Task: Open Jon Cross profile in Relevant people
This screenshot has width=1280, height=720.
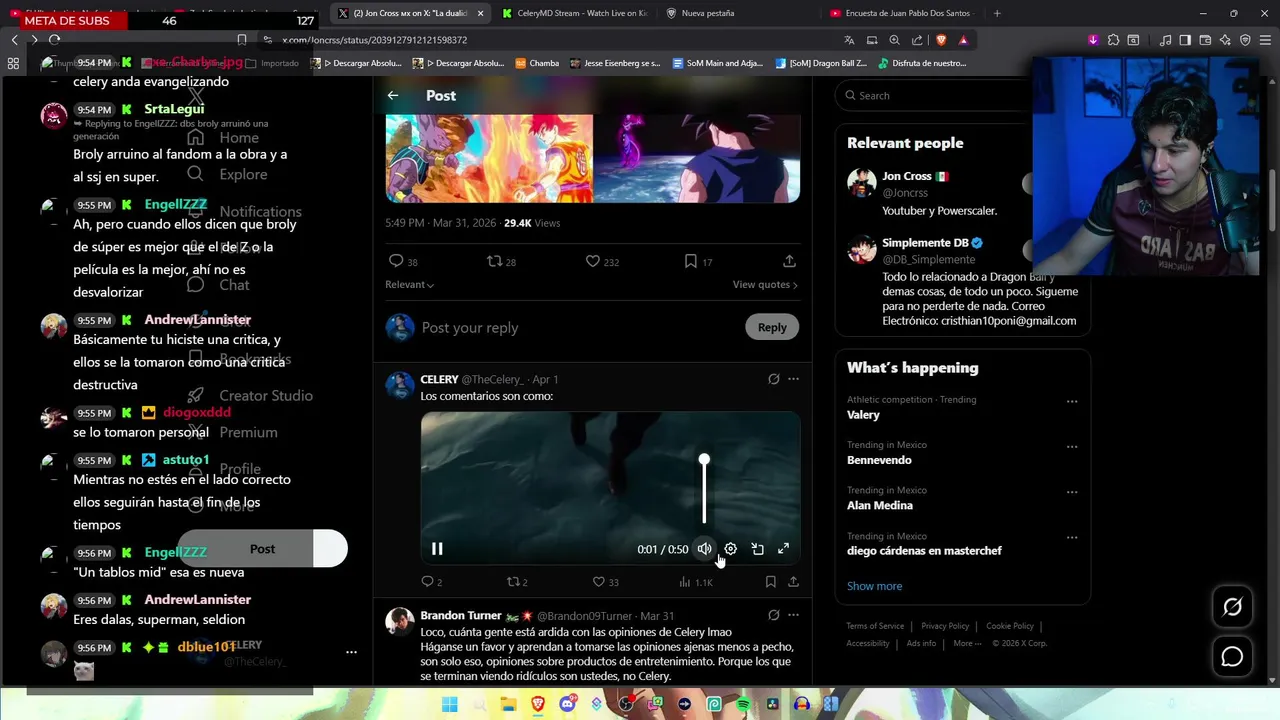Action: click(907, 176)
